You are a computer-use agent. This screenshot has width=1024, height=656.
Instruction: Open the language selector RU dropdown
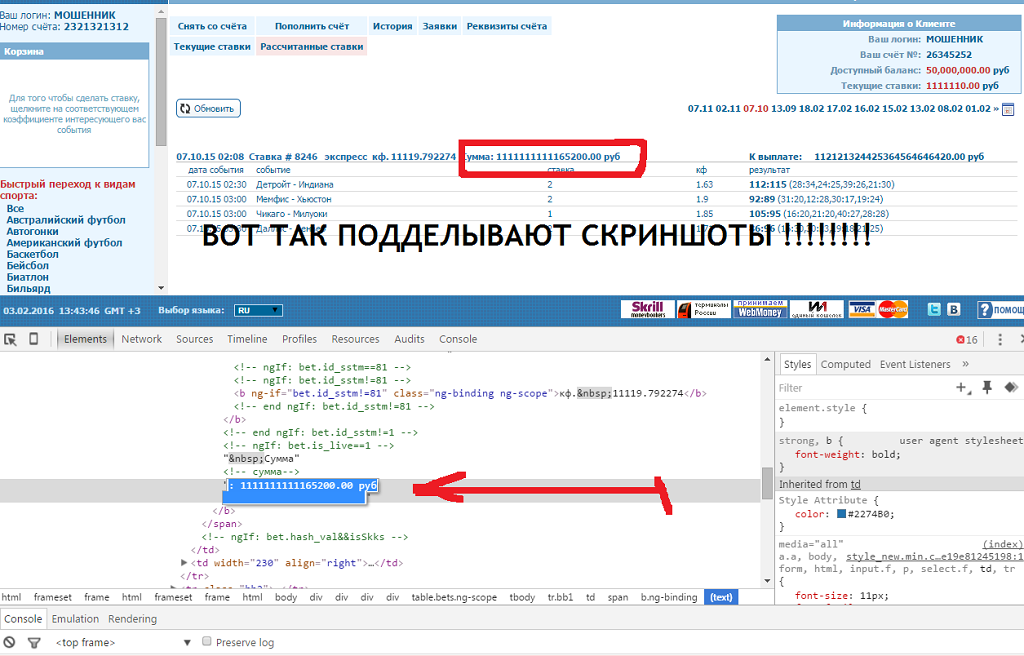259,310
